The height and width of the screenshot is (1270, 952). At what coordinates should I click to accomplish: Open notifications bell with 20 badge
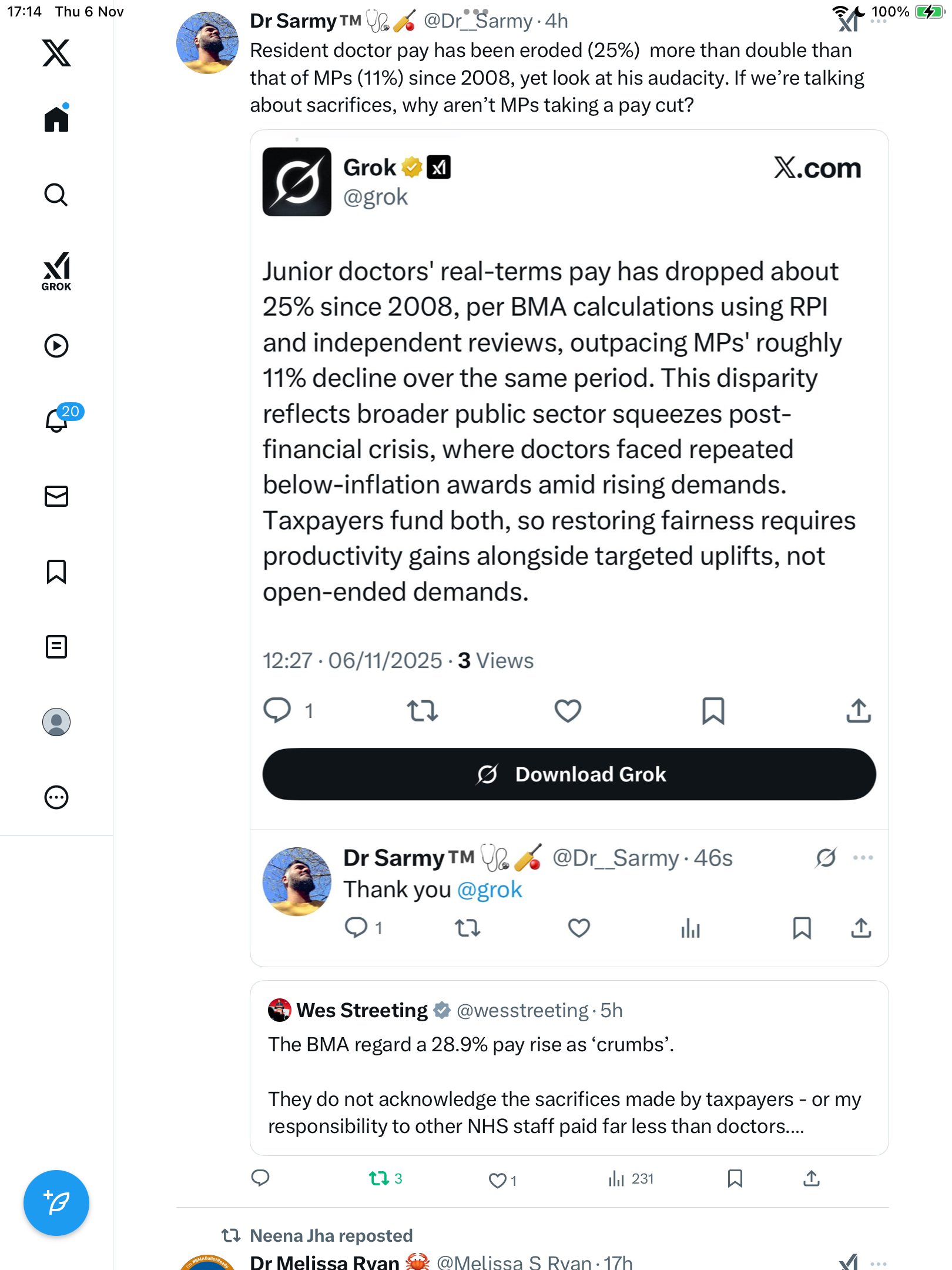[57, 420]
